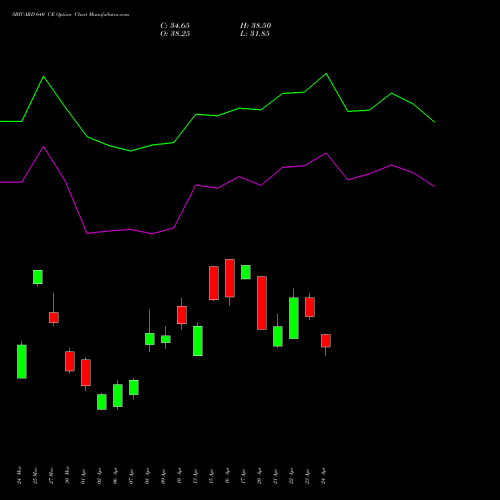
Task: Click the open value O: 38.25
Action: point(175,34)
